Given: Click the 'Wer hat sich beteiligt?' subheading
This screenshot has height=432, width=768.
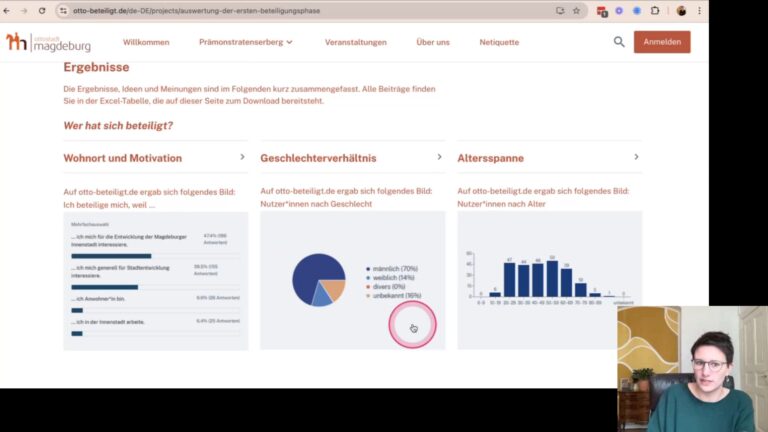Looking at the screenshot, I should point(118,125).
